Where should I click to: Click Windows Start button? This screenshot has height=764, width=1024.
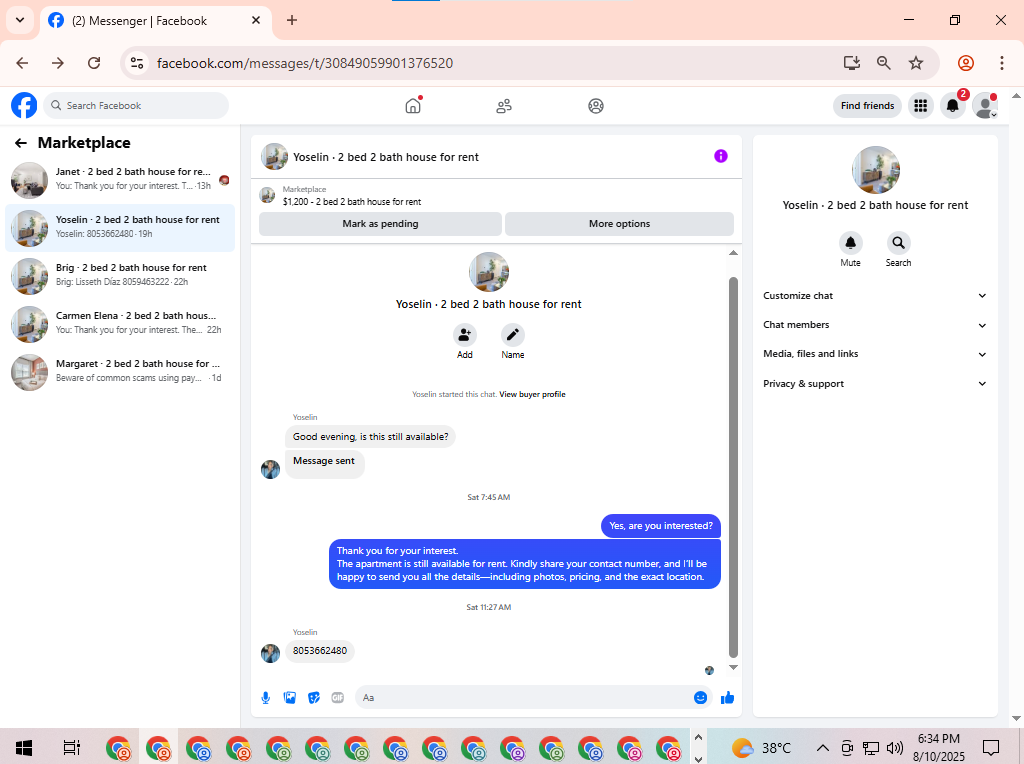click(24, 748)
